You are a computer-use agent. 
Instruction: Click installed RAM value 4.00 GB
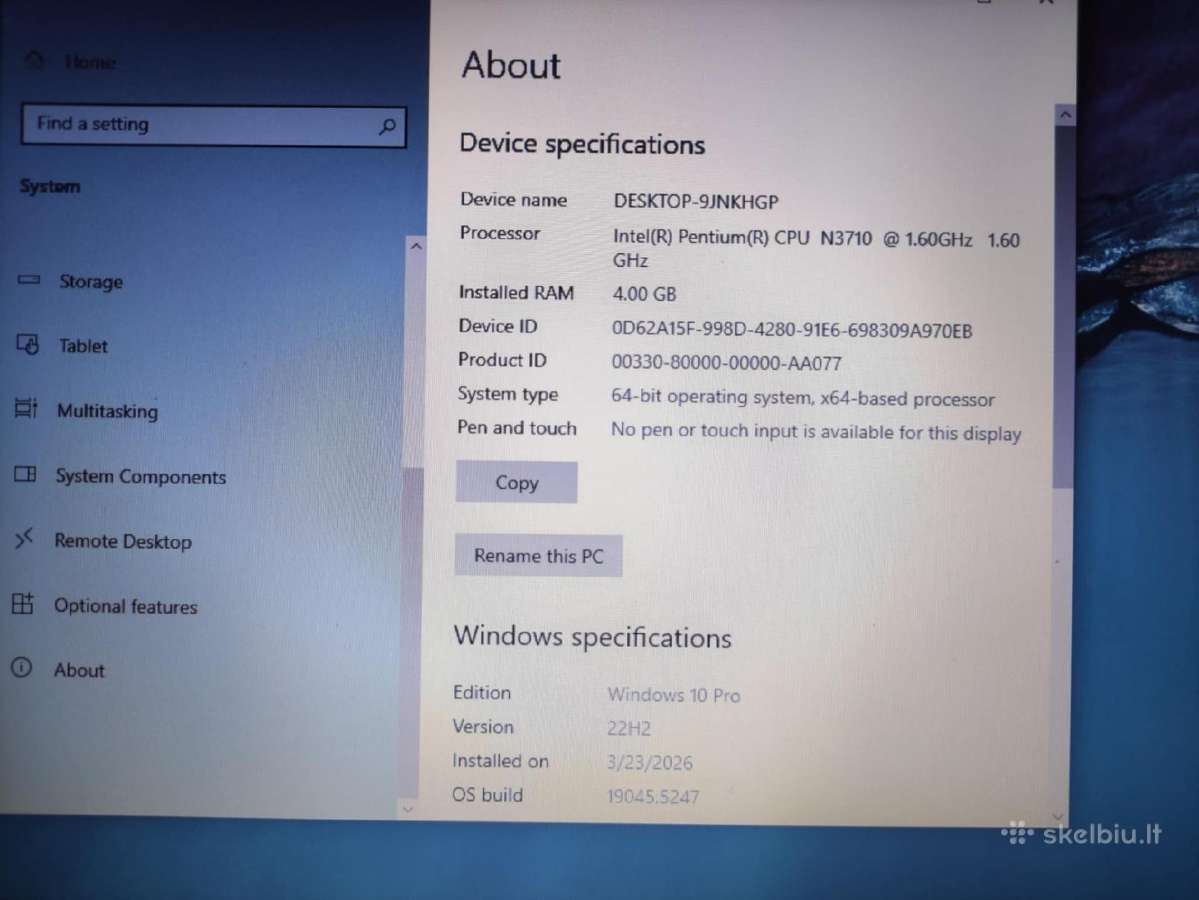pos(644,294)
